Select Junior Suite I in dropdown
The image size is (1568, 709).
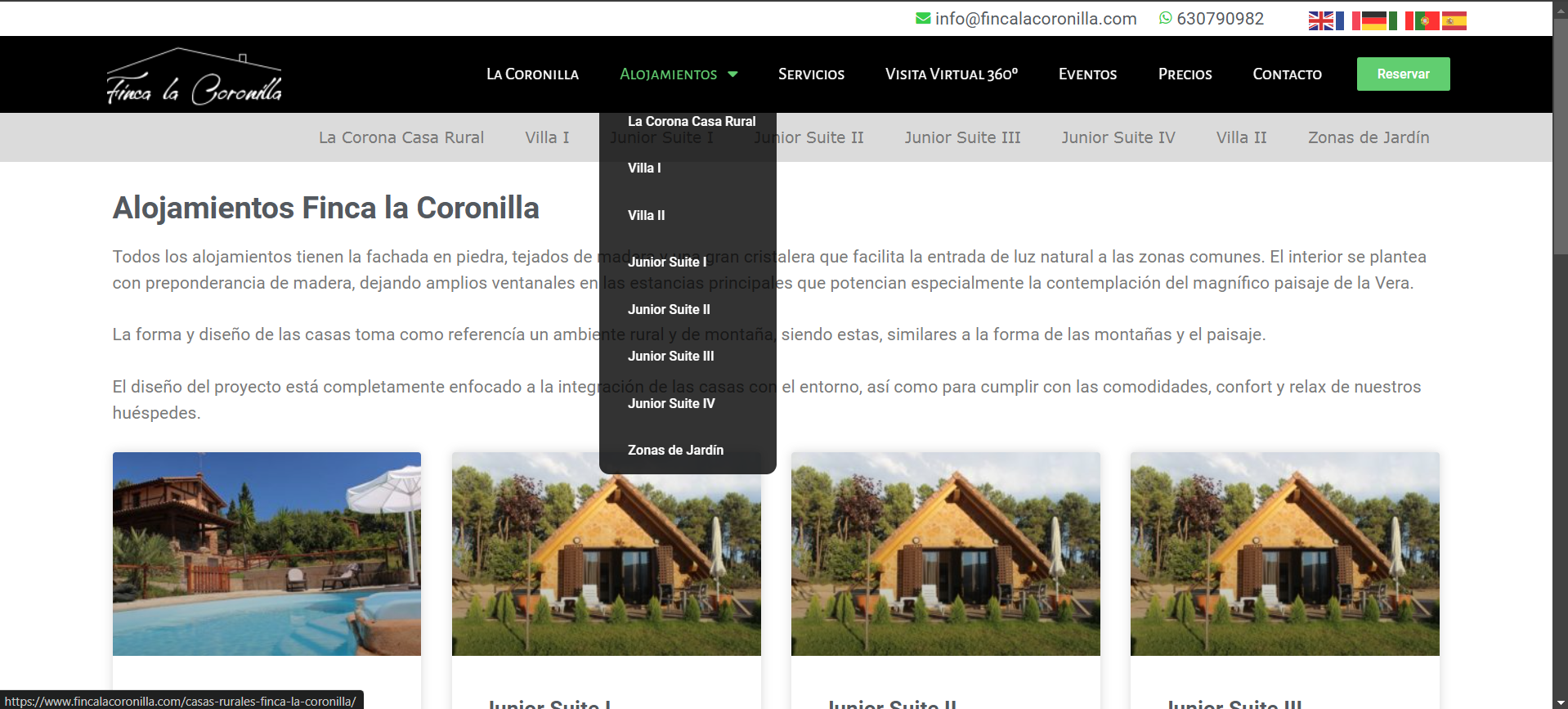[667, 262]
